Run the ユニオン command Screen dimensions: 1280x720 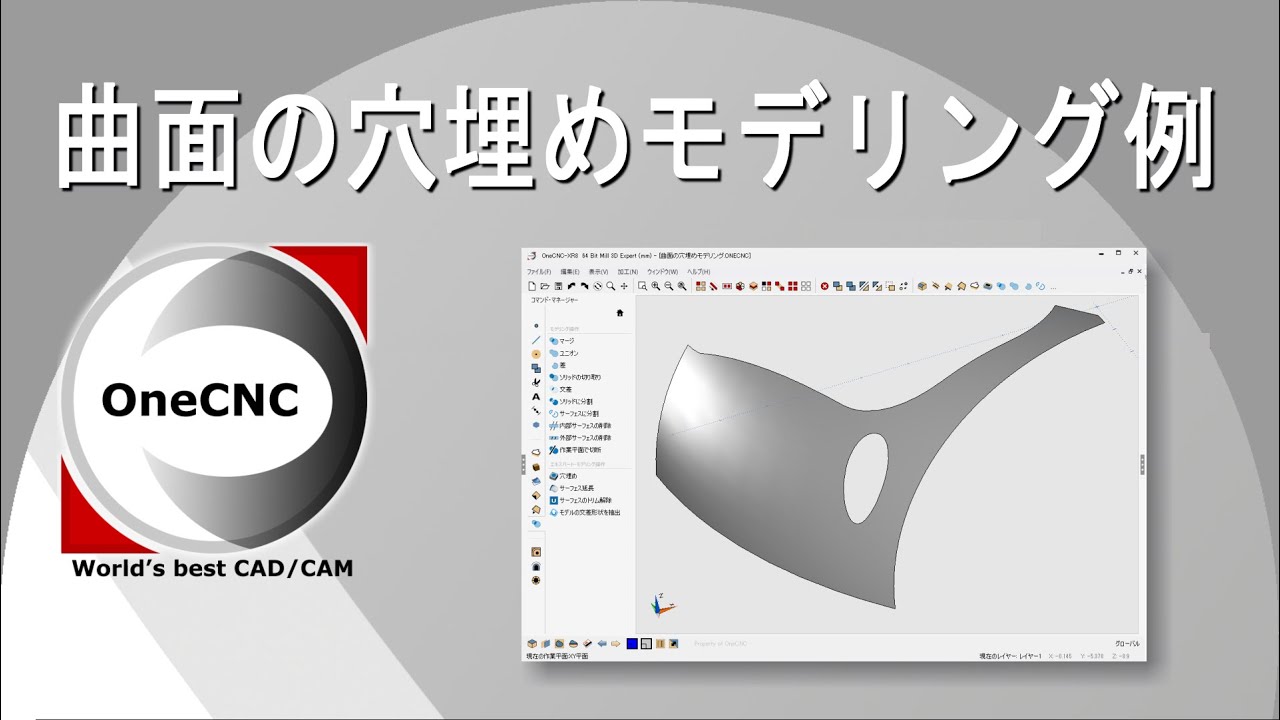point(564,353)
